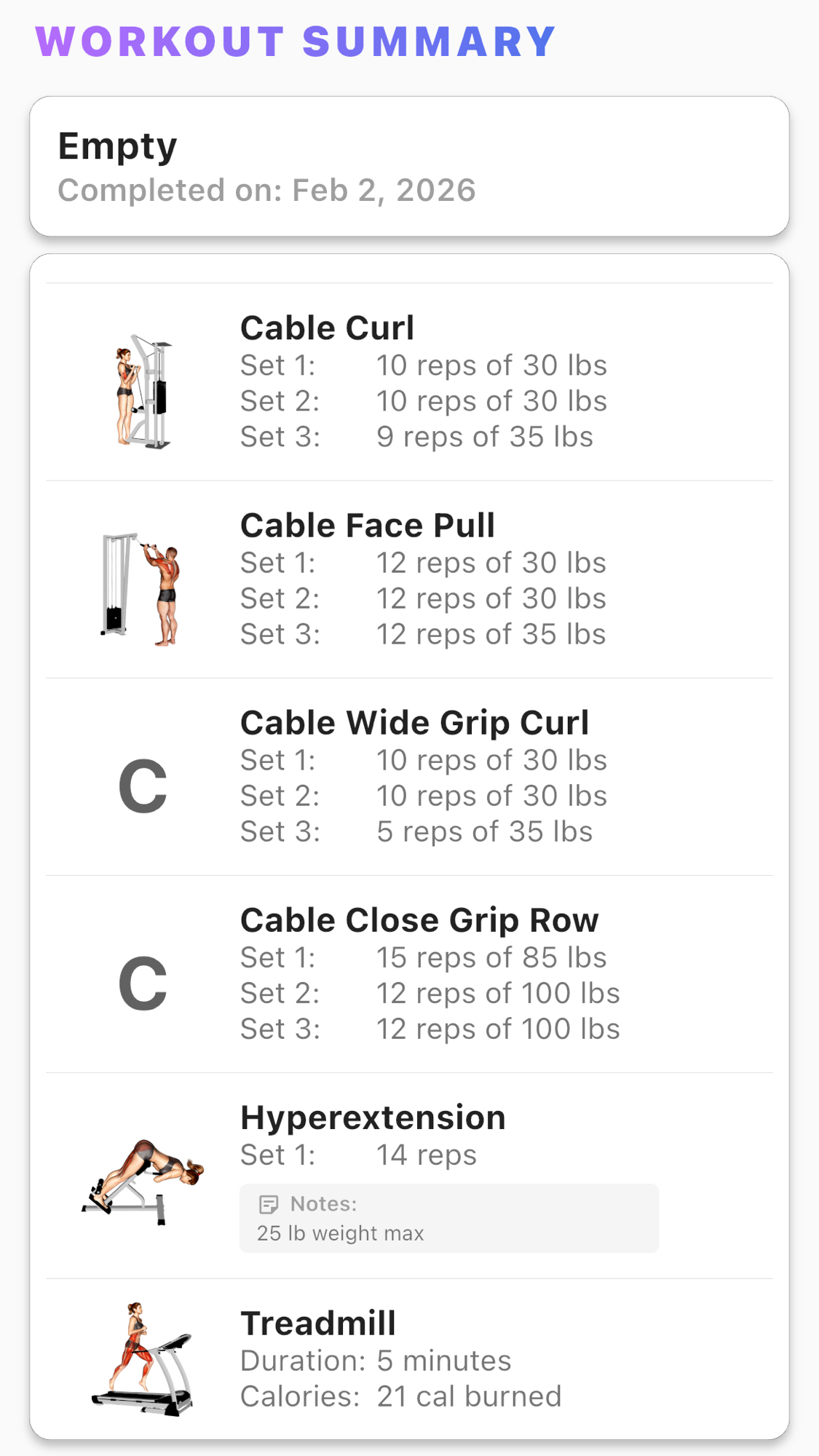Click the Cable Close Grip Row placeholder icon
This screenshot has width=819, height=1456.
tap(143, 984)
